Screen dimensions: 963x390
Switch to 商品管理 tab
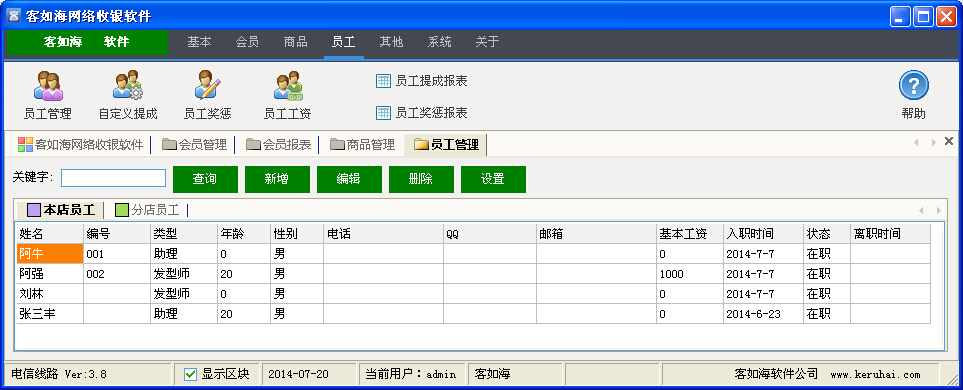362,145
